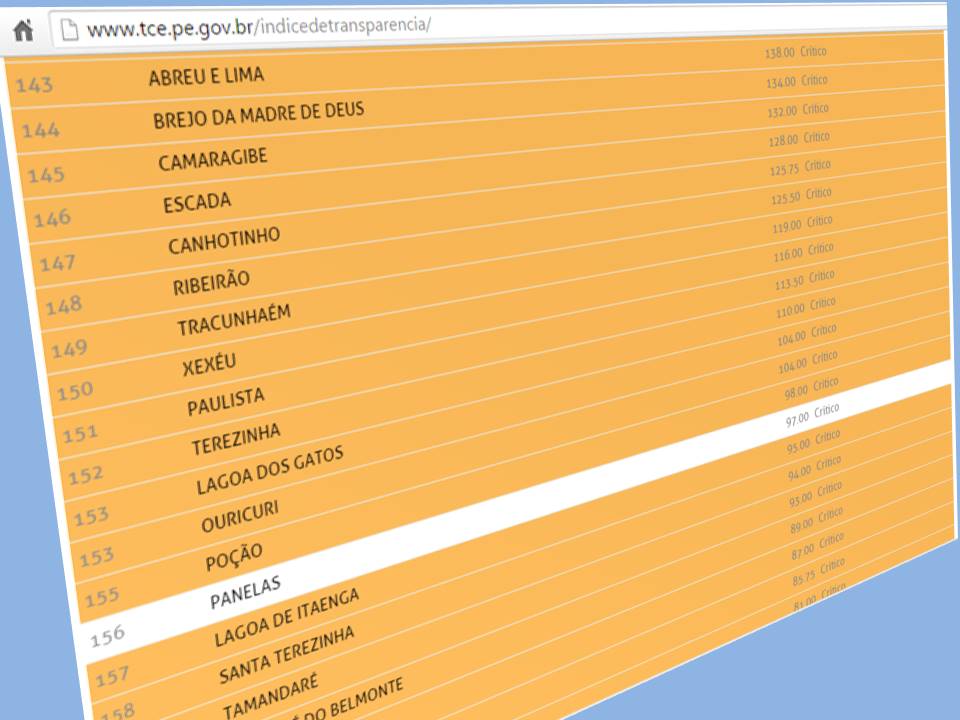Click the 125.50 score value

coord(786,197)
